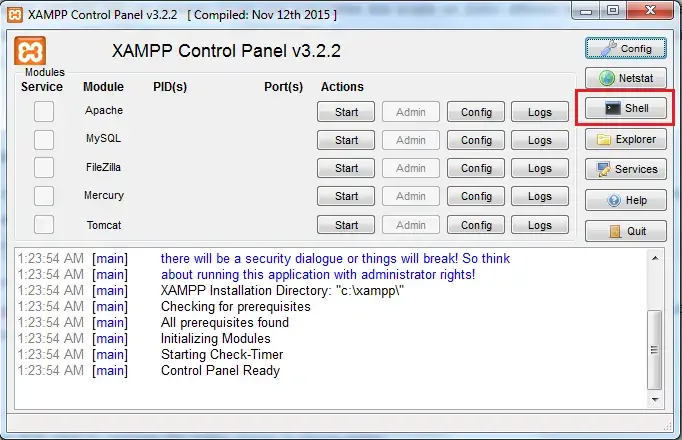
Task: Open the Config button with wrench icon
Action: [x=625, y=48]
